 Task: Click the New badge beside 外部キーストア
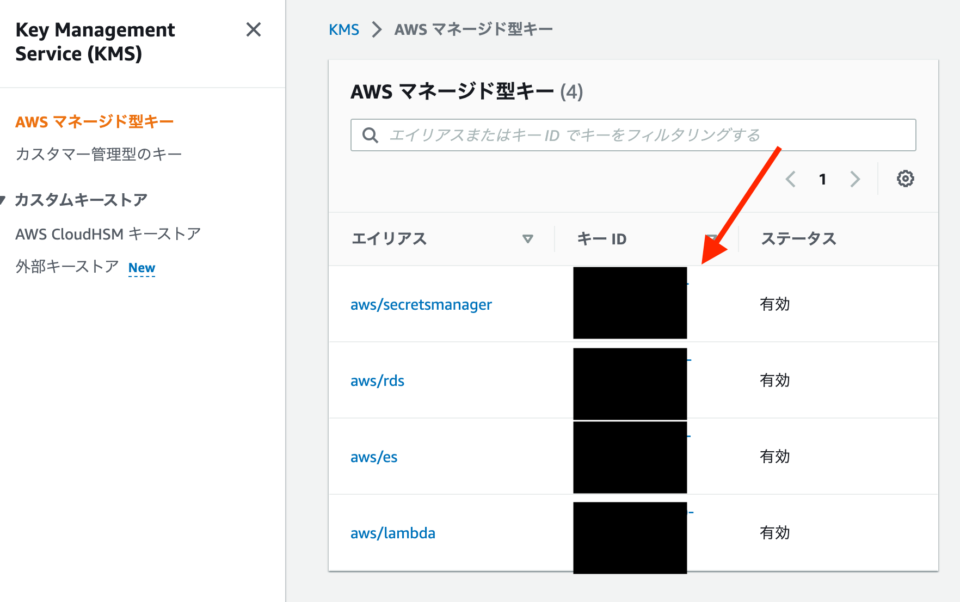142,268
